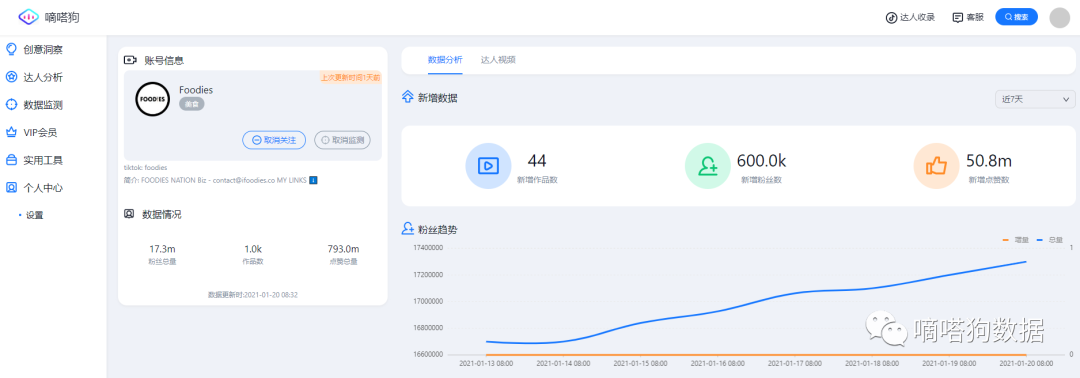Screen dimensions: 1080x378
Task: Click the user avatar circle
Action: coord(1059,18)
